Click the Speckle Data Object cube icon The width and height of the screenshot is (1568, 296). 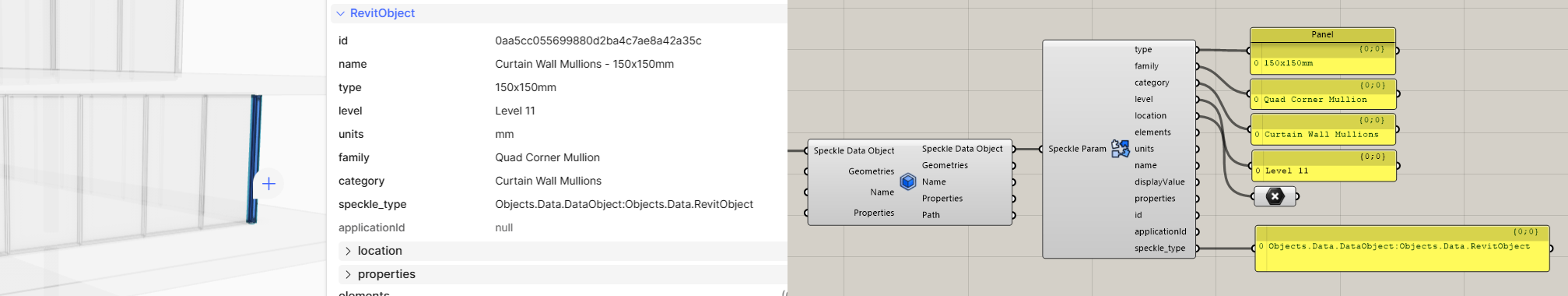pyautogui.click(x=908, y=181)
